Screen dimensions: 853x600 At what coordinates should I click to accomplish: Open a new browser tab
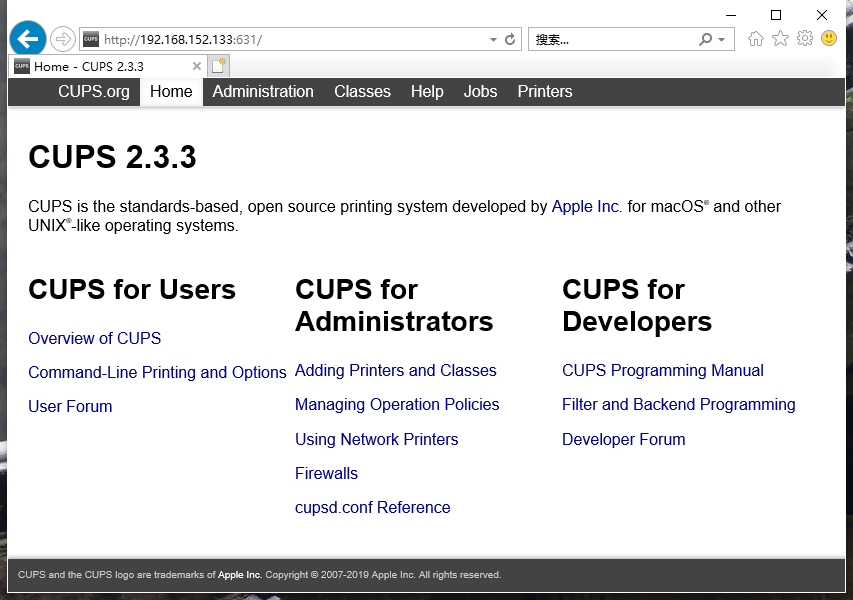(218, 64)
